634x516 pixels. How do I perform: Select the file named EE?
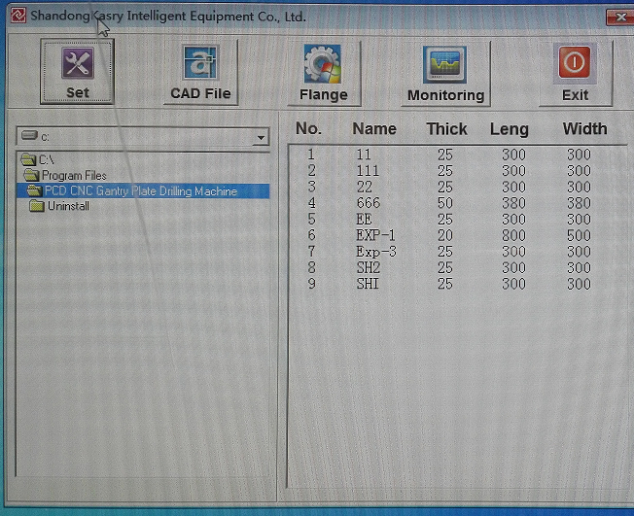tap(364, 219)
